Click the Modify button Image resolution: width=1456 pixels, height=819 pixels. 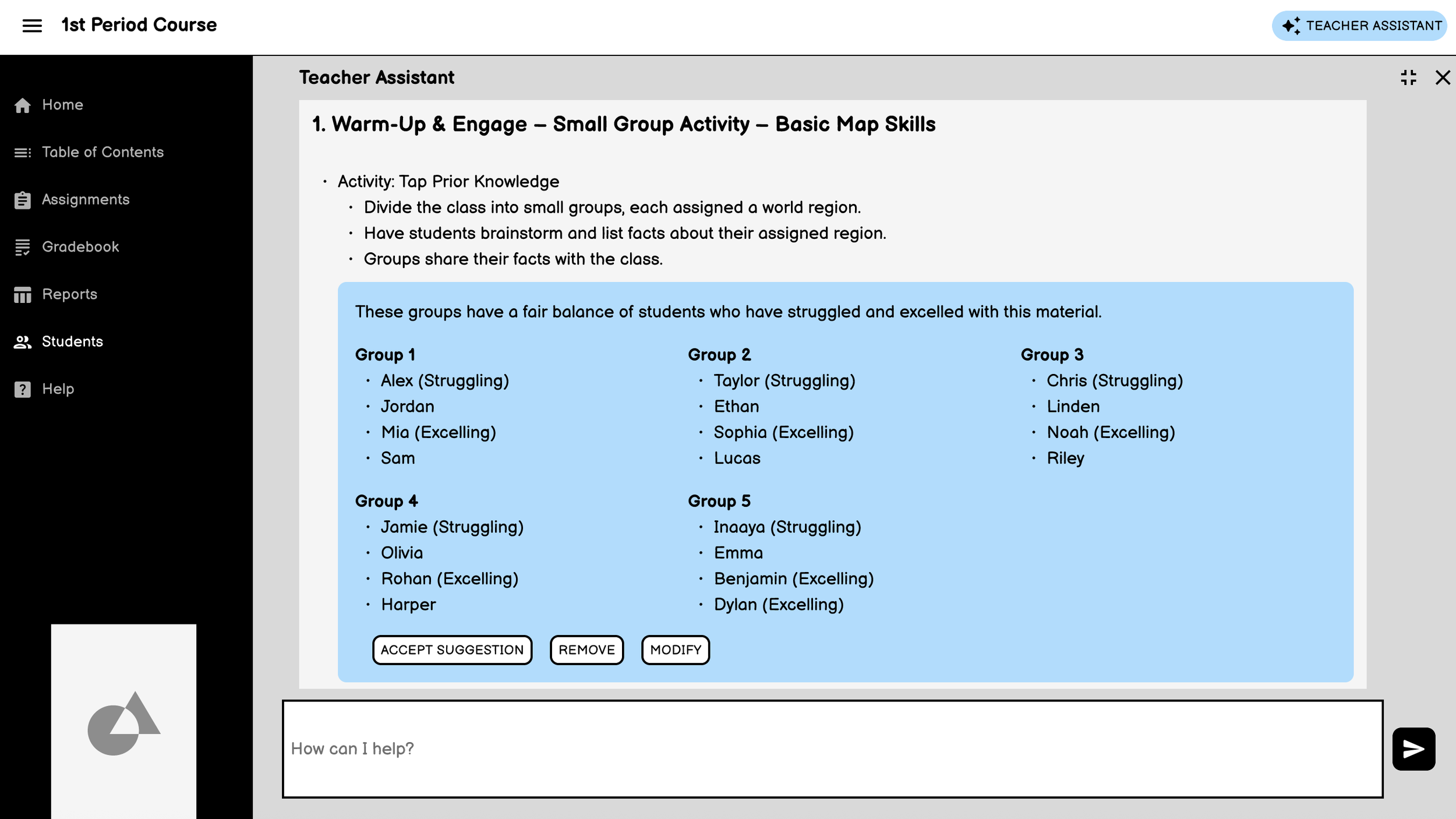click(x=675, y=649)
